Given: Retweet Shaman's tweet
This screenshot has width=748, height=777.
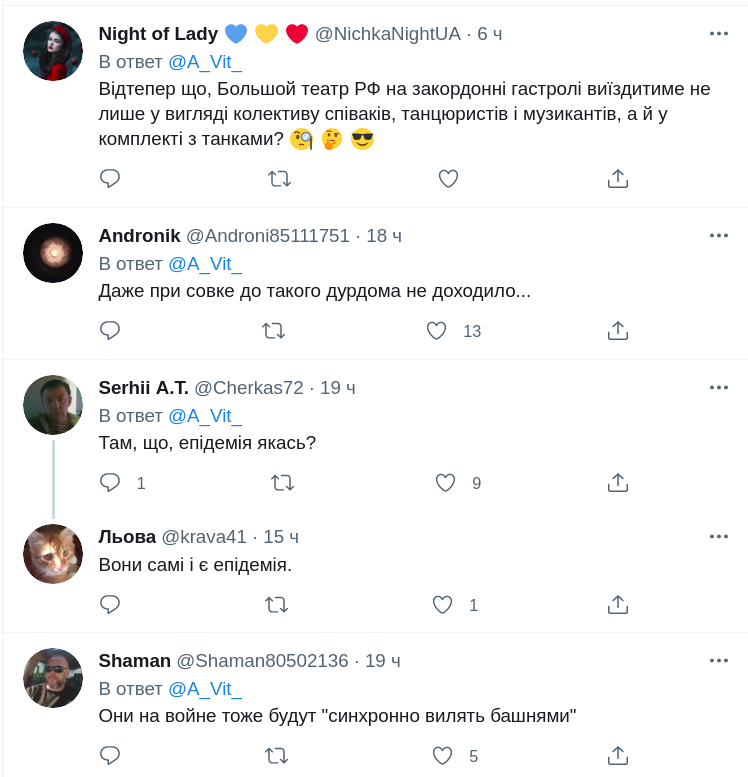Looking at the screenshot, I should pyautogui.click(x=275, y=756).
